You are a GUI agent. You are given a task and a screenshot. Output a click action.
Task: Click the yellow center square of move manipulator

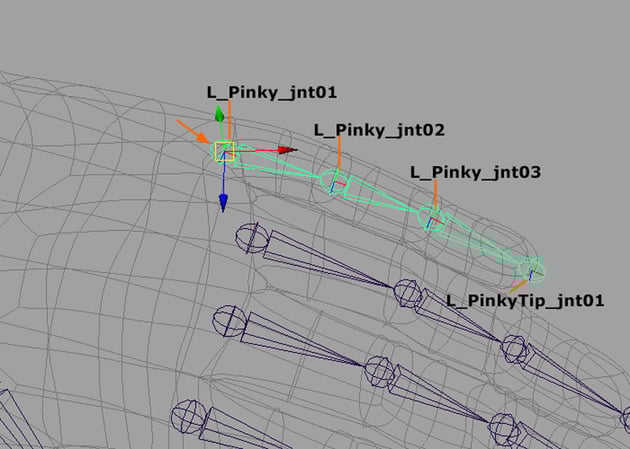pos(224,151)
